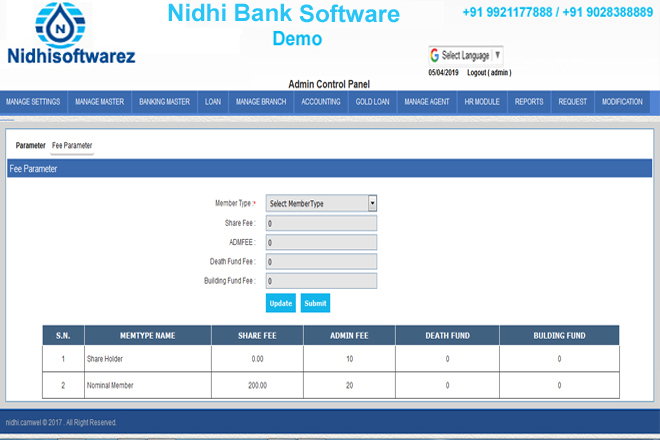Click admin fee value 10
The height and width of the screenshot is (440, 660).
(x=349, y=359)
